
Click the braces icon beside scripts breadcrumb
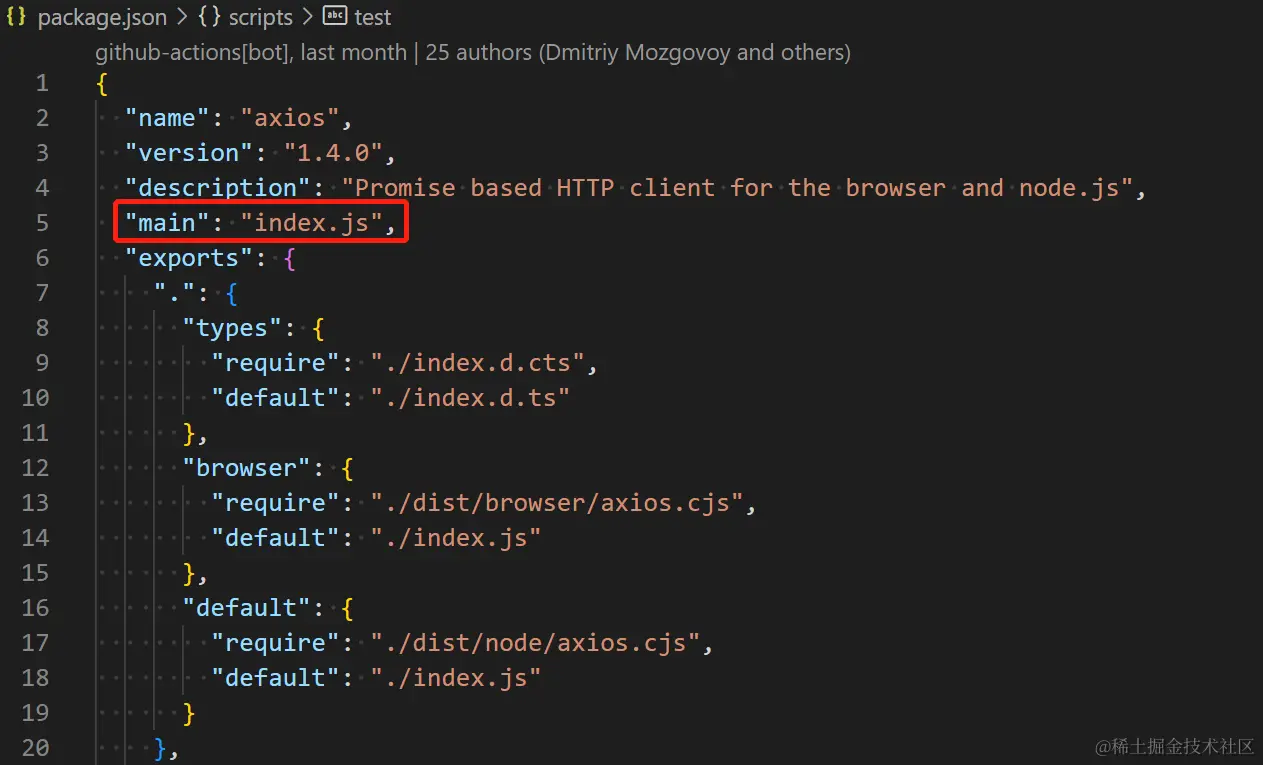208,18
